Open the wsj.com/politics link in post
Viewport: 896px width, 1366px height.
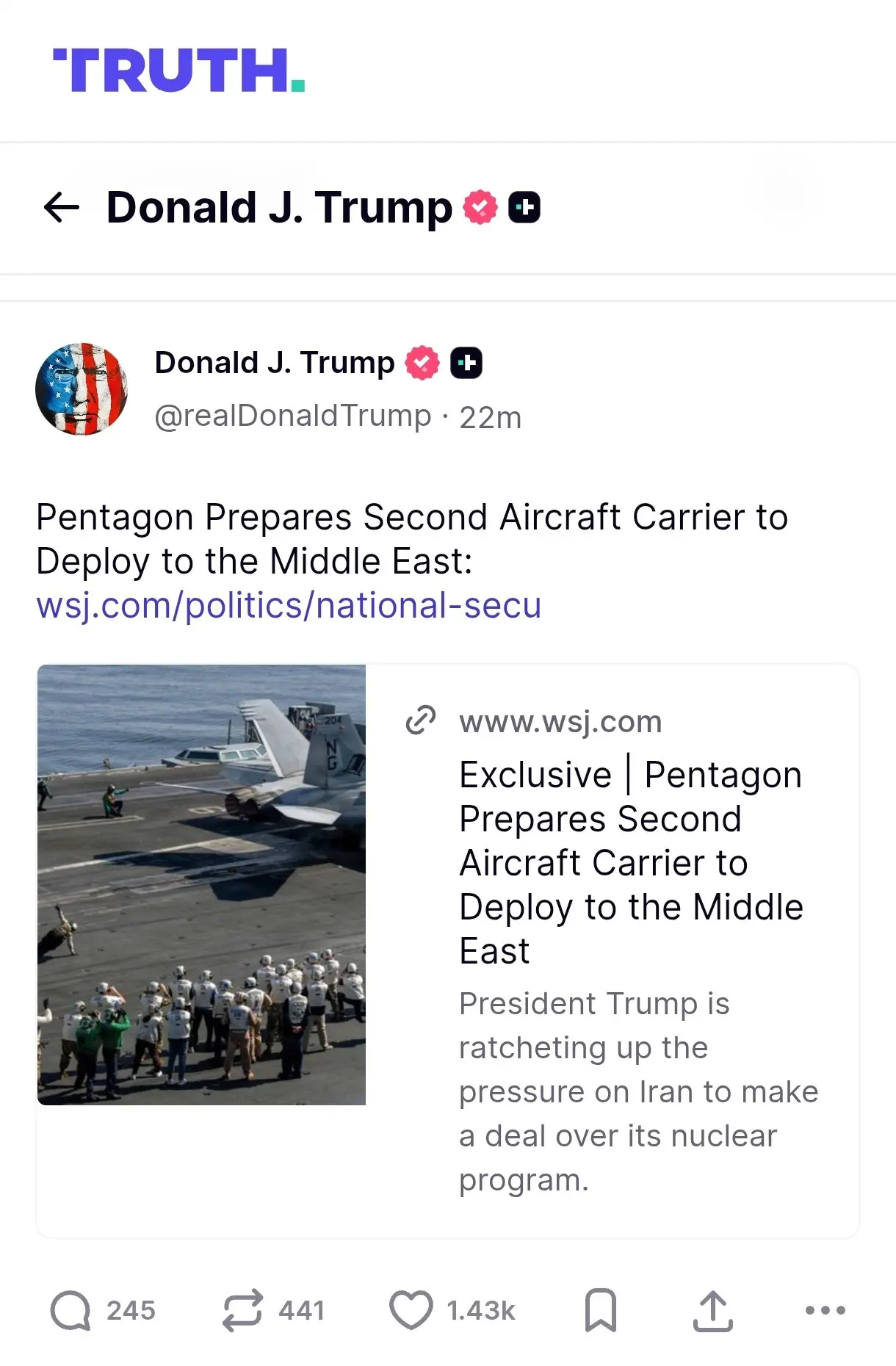289,606
